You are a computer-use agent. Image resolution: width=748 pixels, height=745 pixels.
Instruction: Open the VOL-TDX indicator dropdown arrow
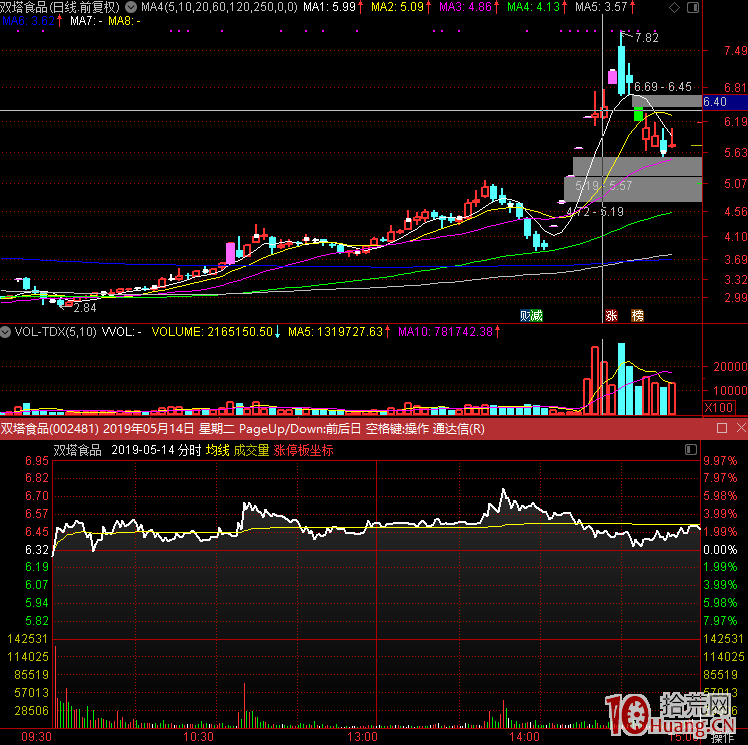[6, 331]
